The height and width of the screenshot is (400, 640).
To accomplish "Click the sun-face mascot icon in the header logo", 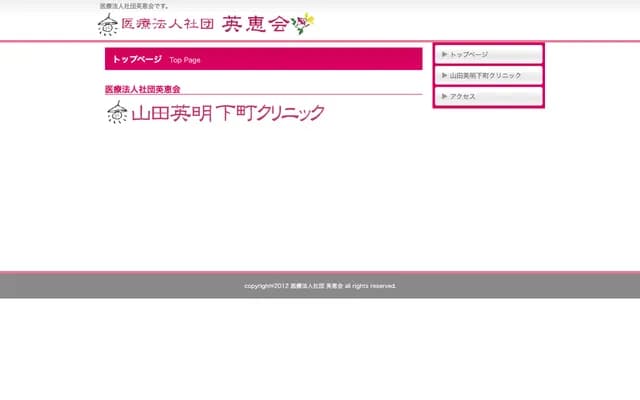I will pos(107,25).
